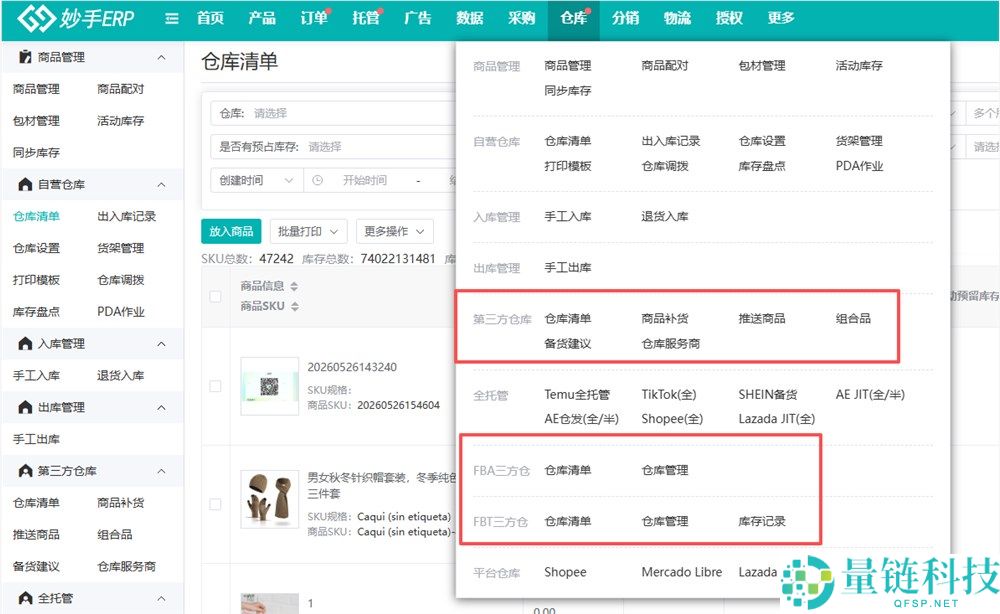Viewport: 1000px width, 614px height.
Task: Open the 广告 top menu
Action: tap(418, 18)
